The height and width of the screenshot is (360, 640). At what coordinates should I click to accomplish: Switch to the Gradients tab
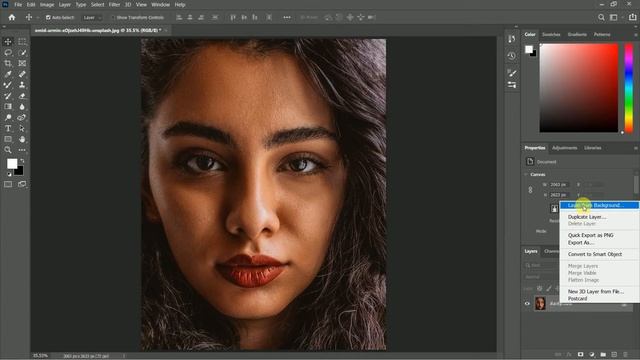577,35
